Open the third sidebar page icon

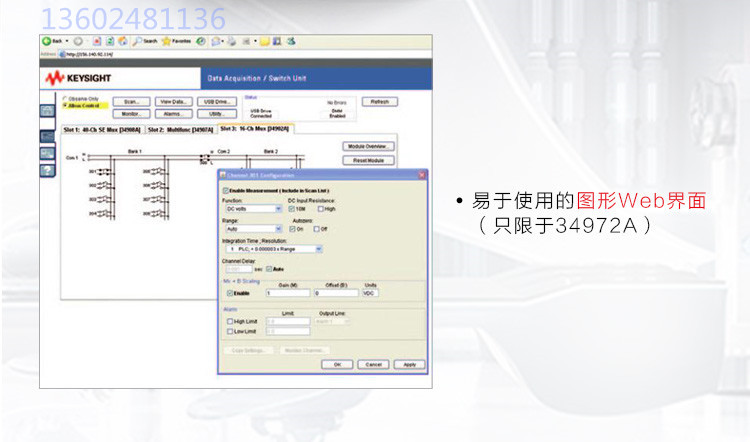coord(47,154)
